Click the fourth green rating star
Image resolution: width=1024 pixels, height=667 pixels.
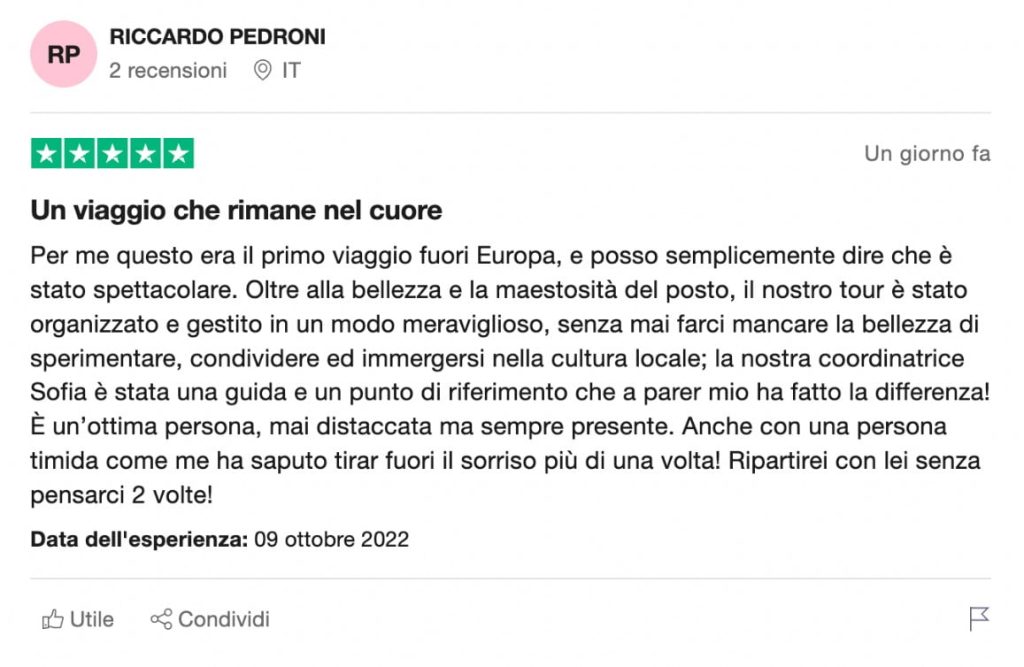(145, 154)
